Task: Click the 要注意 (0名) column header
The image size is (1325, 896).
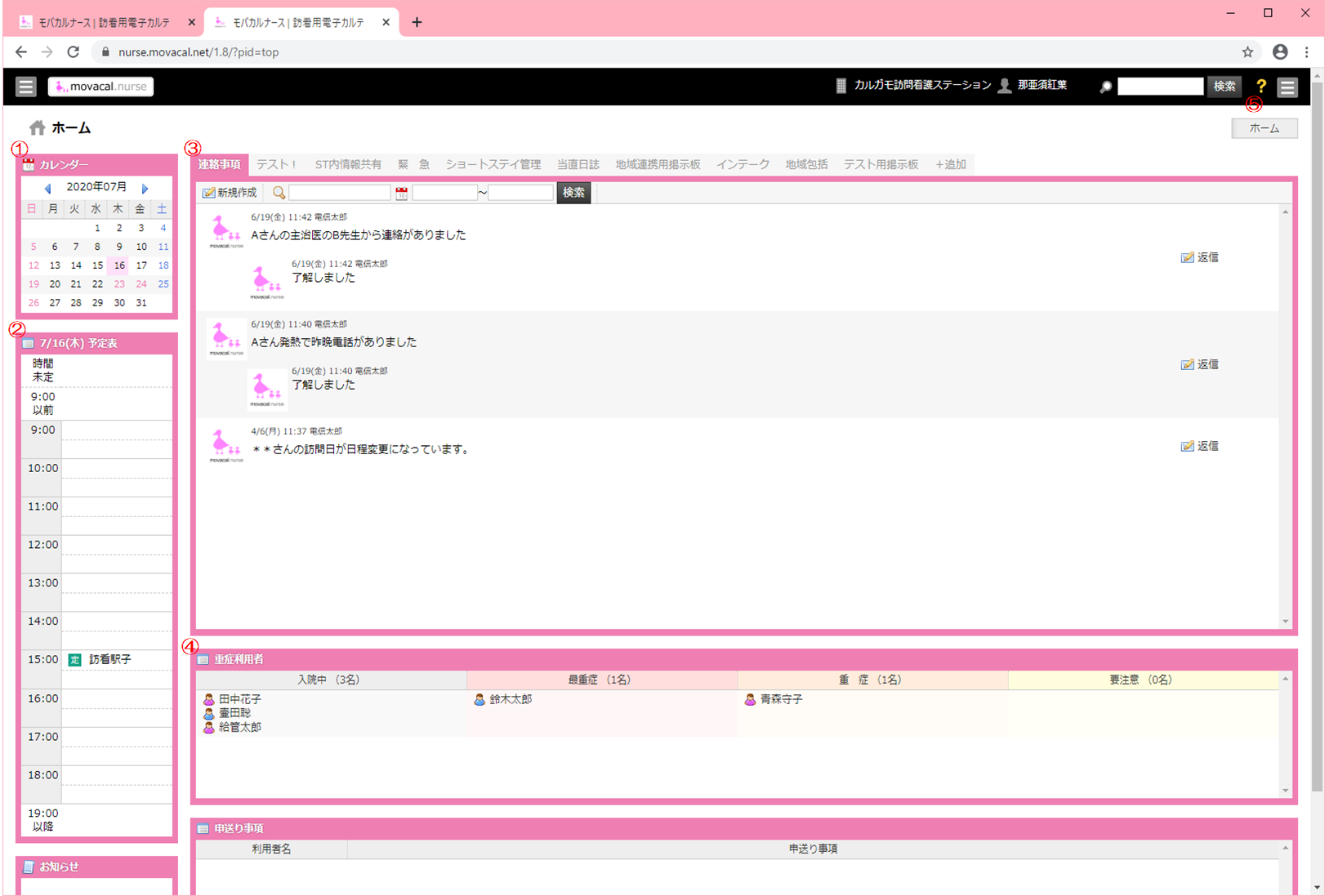Action: (1143, 680)
